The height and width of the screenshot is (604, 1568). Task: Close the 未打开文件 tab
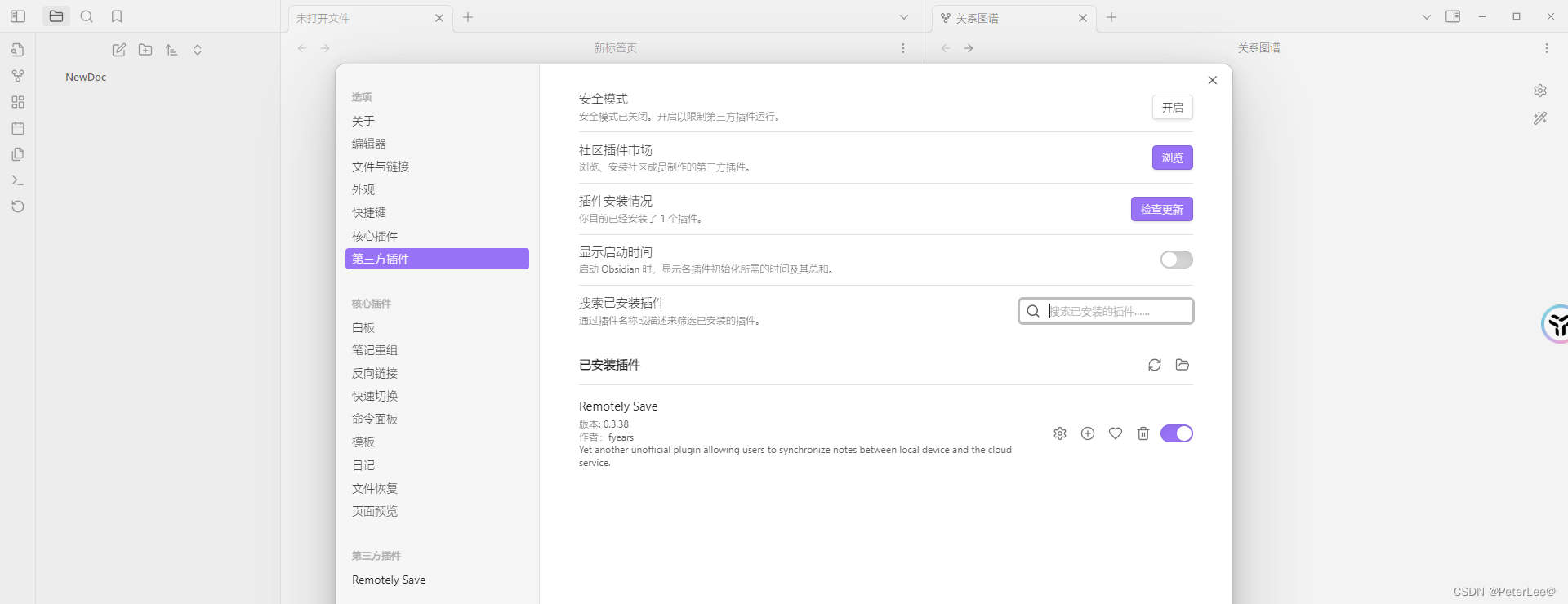[439, 18]
